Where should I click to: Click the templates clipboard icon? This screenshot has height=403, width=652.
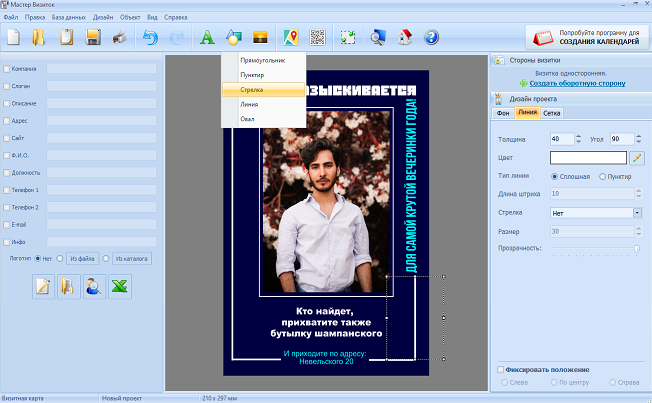[x=66, y=37]
